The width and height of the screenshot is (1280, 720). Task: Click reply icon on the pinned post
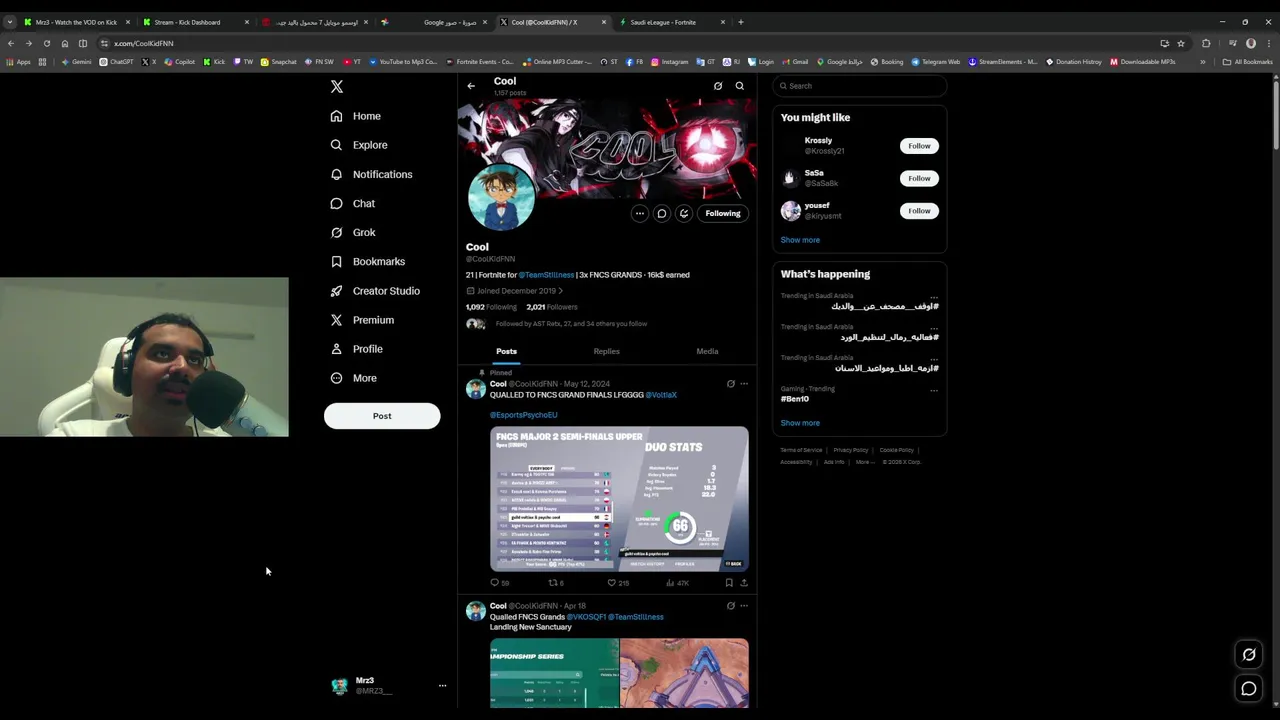click(494, 582)
